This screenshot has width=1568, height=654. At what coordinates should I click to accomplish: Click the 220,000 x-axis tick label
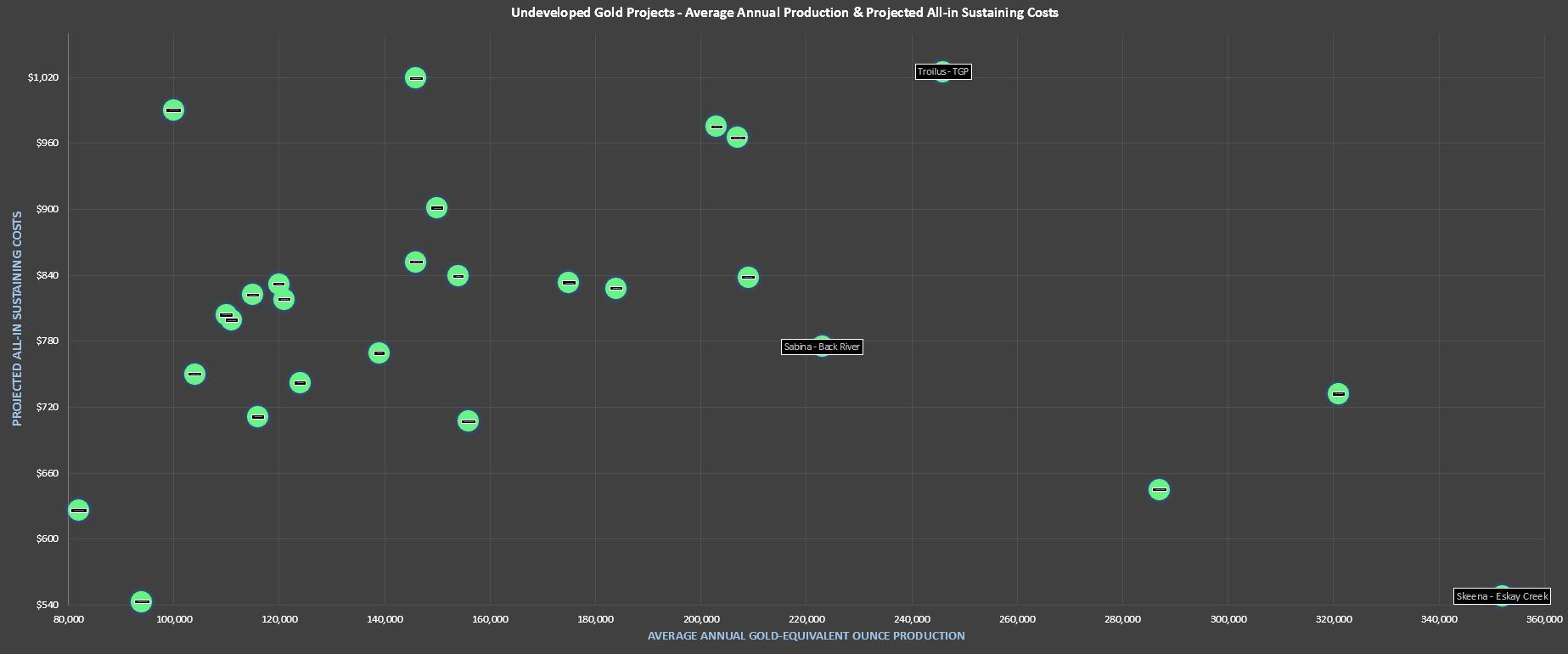tap(806, 619)
